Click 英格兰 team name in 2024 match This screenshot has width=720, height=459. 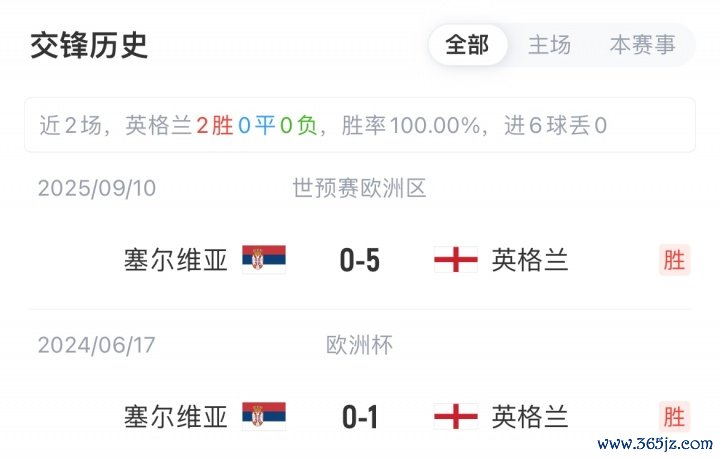pyautogui.click(x=530, y=416)
